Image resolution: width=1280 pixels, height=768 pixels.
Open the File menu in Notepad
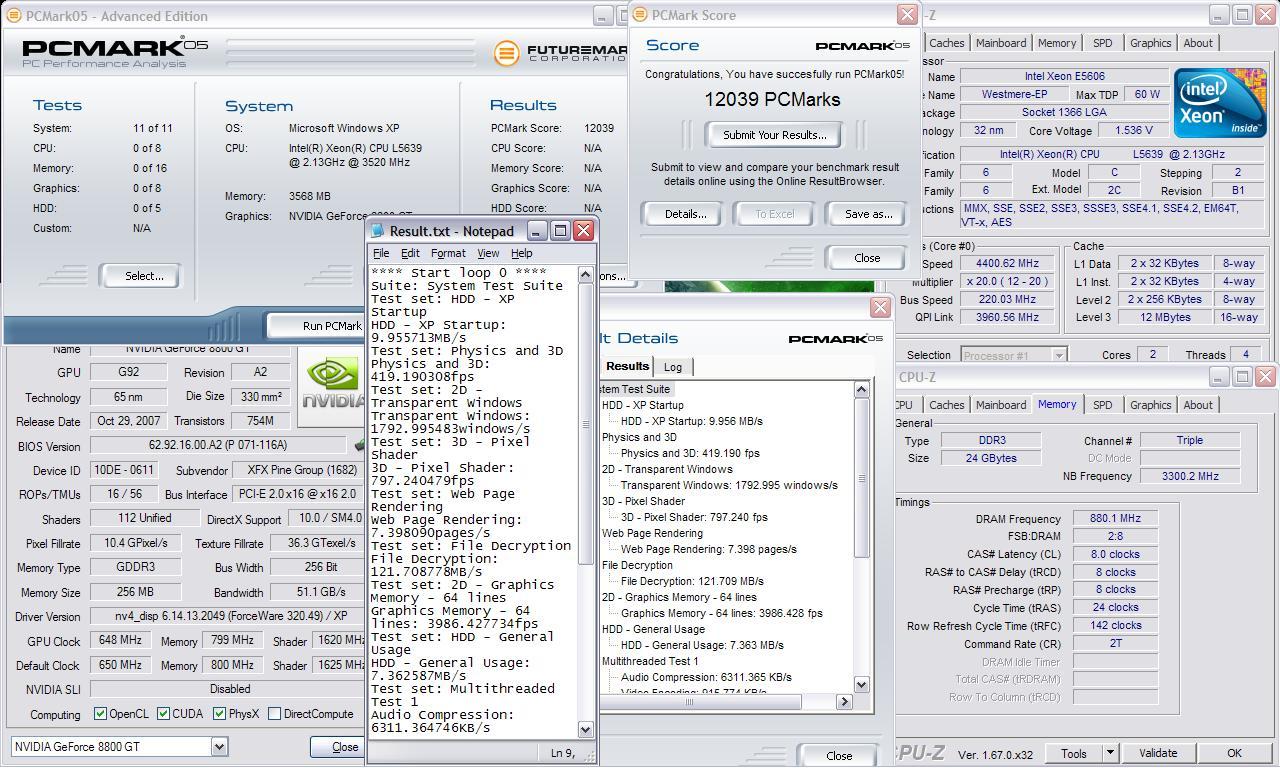click(381, 253)
